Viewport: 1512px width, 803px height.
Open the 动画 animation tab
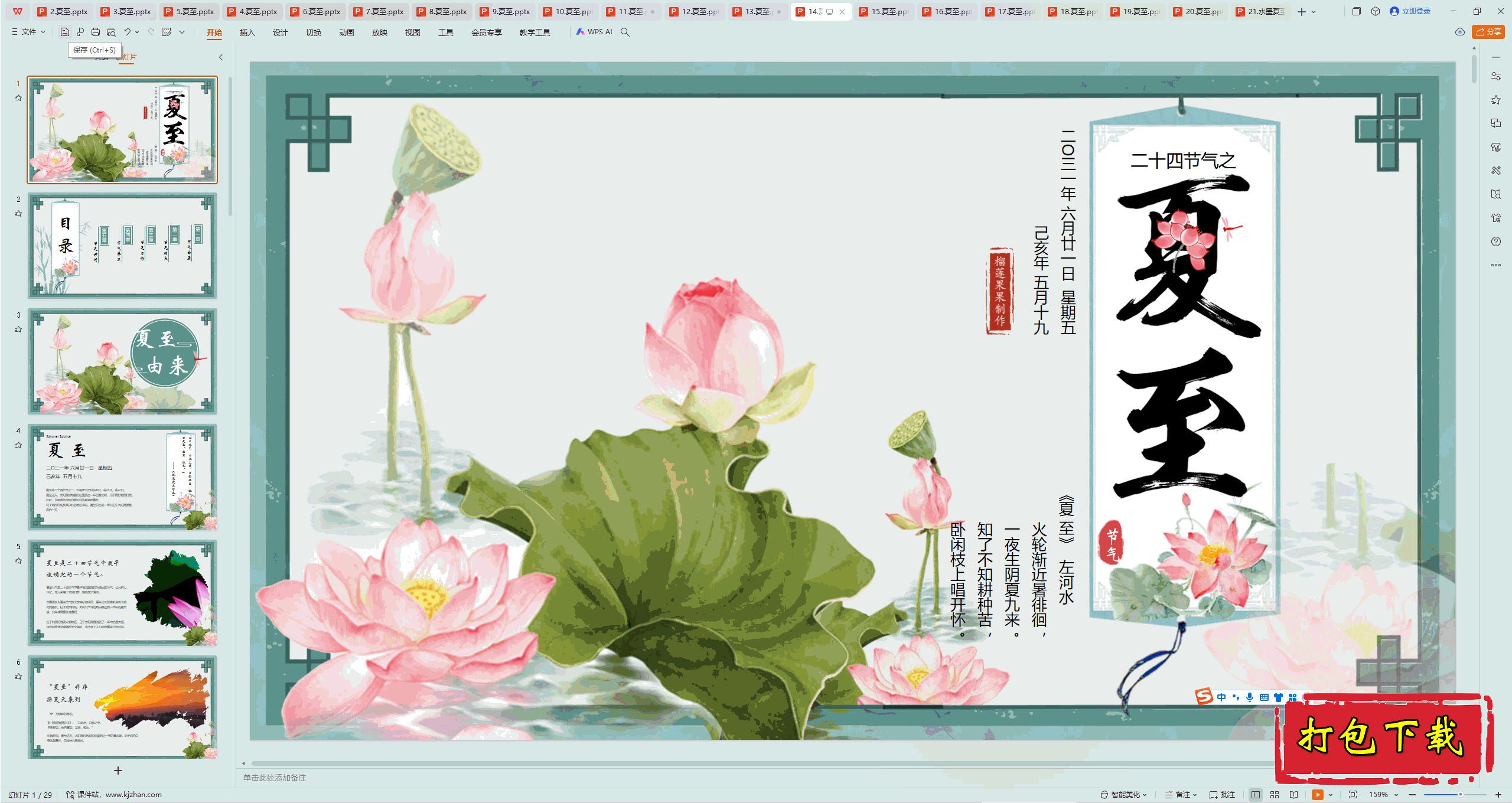[x=346, y=32]
